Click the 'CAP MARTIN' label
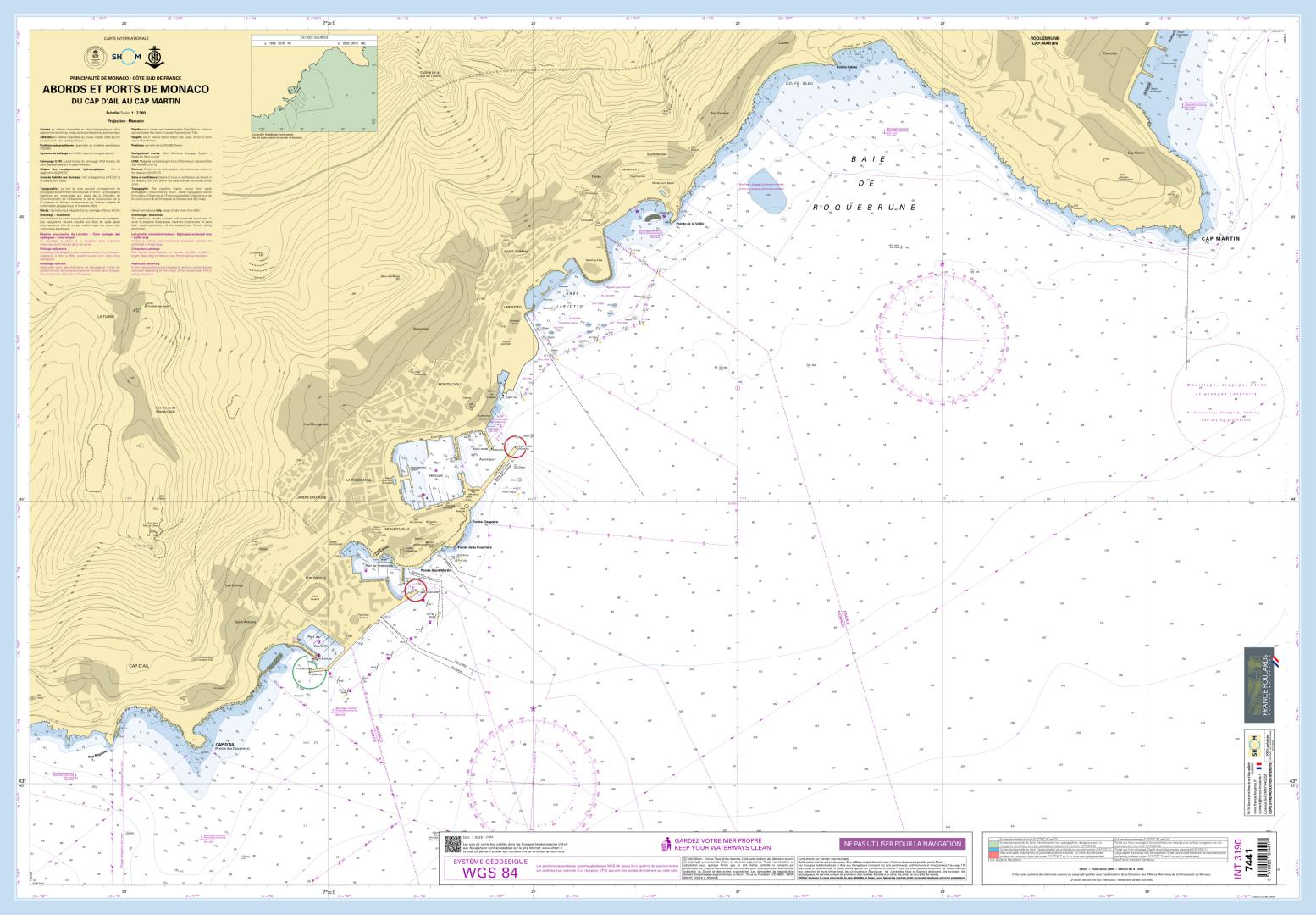 click(x=1219, y=239)
